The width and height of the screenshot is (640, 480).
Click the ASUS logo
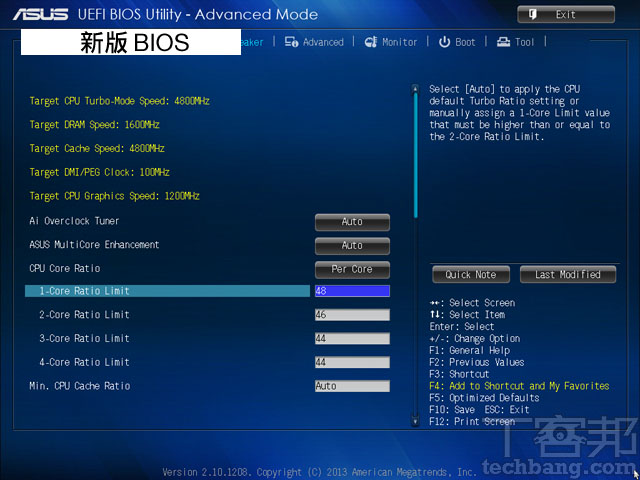tap(40, 15)
